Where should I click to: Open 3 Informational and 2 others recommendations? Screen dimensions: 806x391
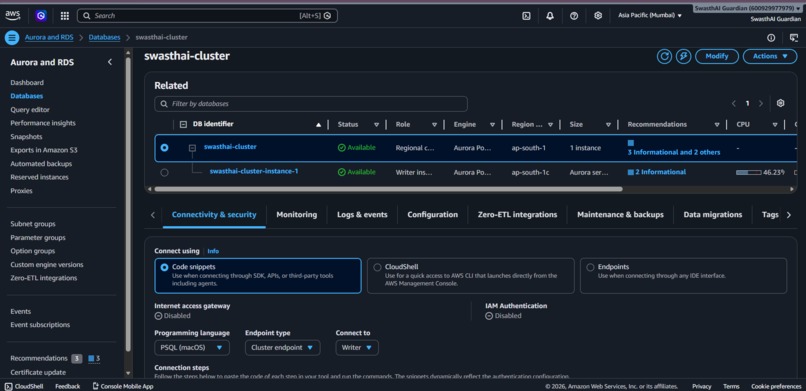pos(673,153)
